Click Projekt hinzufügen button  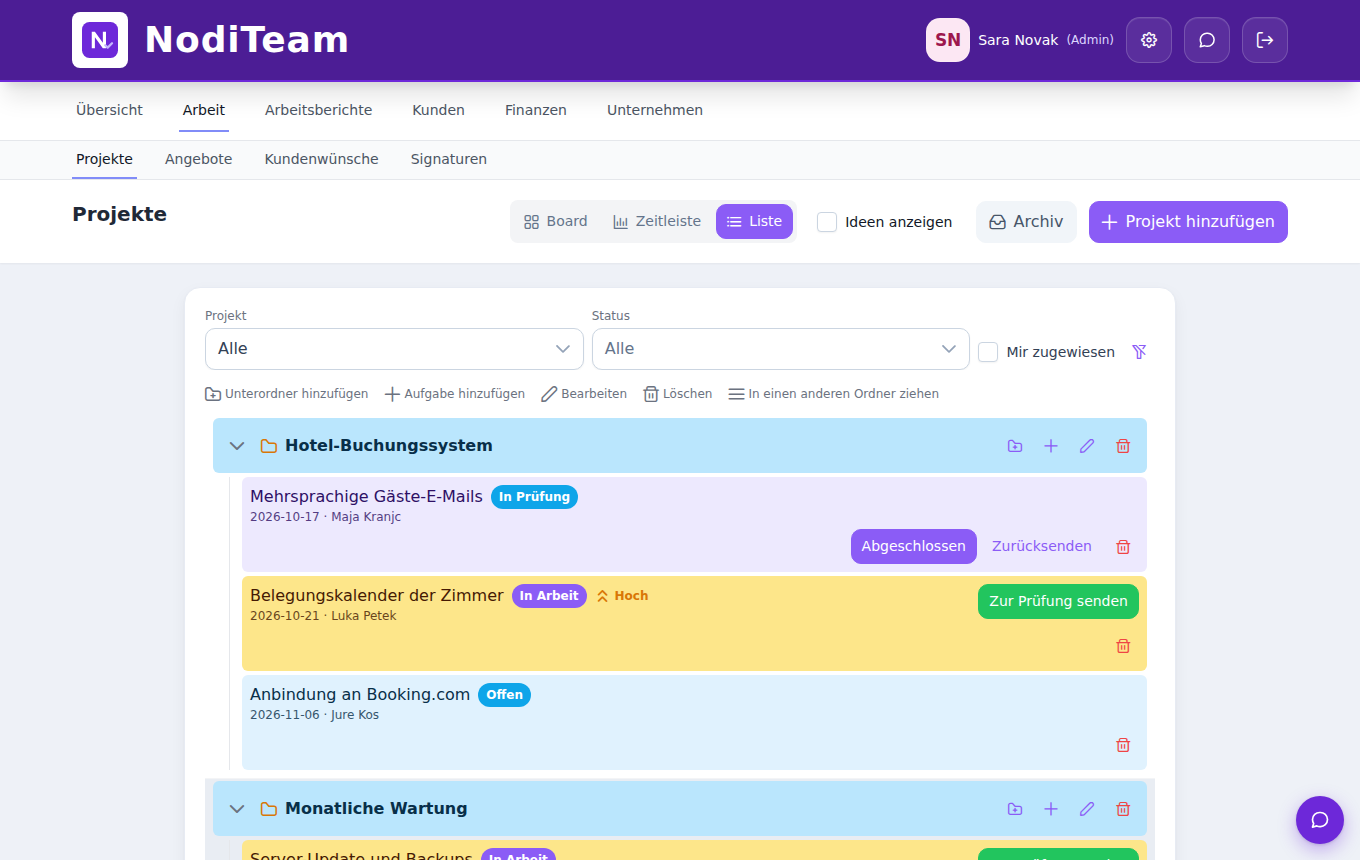(1188, 222)
